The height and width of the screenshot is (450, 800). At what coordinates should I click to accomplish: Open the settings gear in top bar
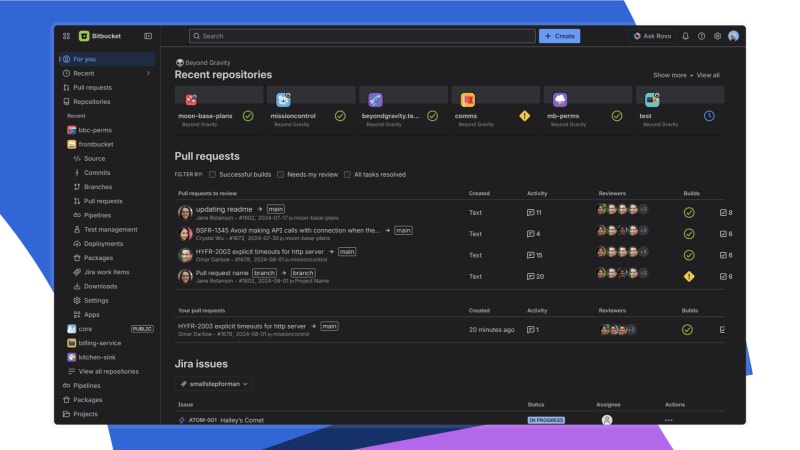(717, 36)
